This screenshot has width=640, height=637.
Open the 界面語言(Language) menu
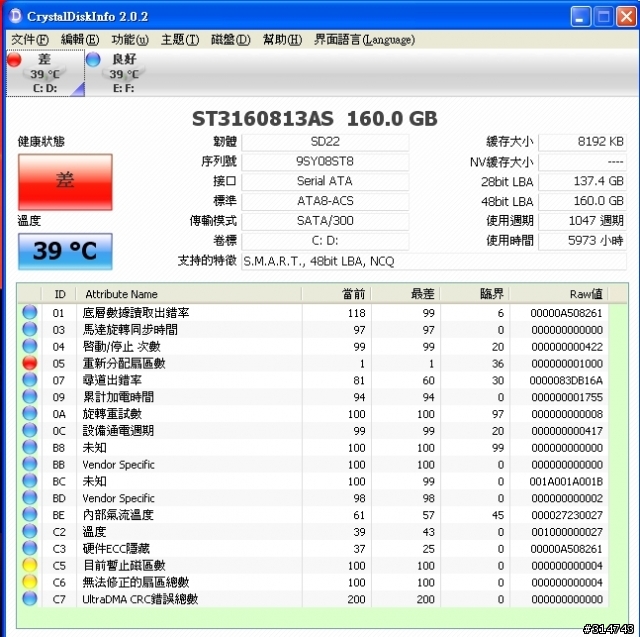(364, 40)
